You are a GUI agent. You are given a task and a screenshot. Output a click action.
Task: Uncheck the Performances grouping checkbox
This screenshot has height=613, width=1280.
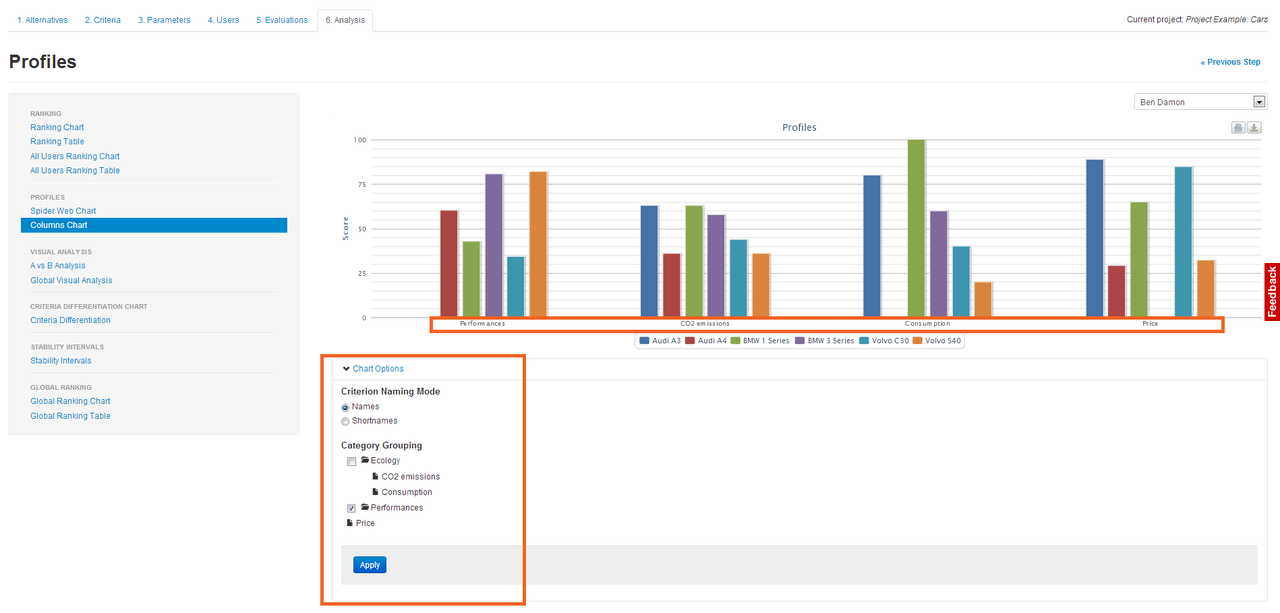tap(351, 508)
